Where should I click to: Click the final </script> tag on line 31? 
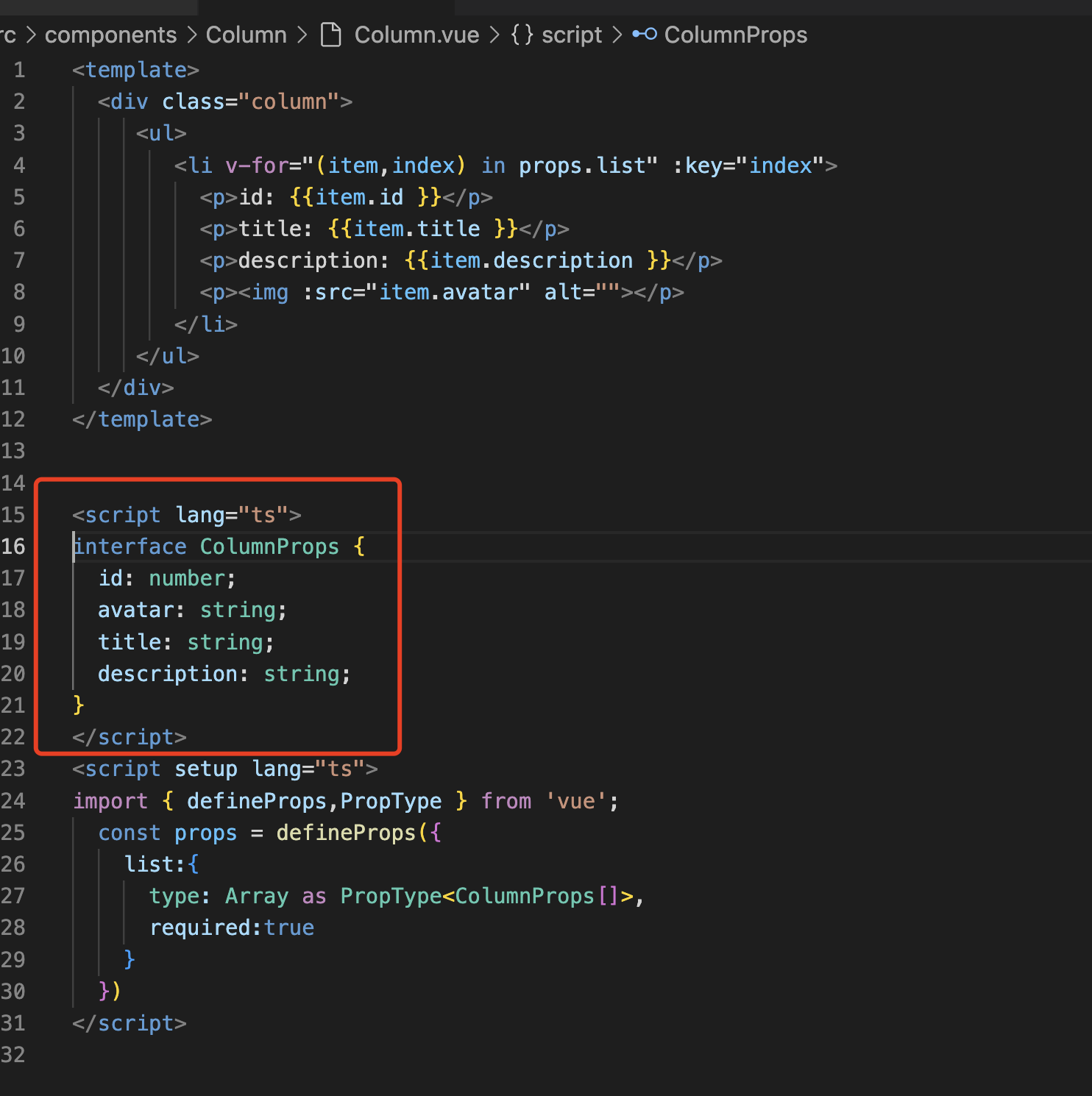[130, 1023]
